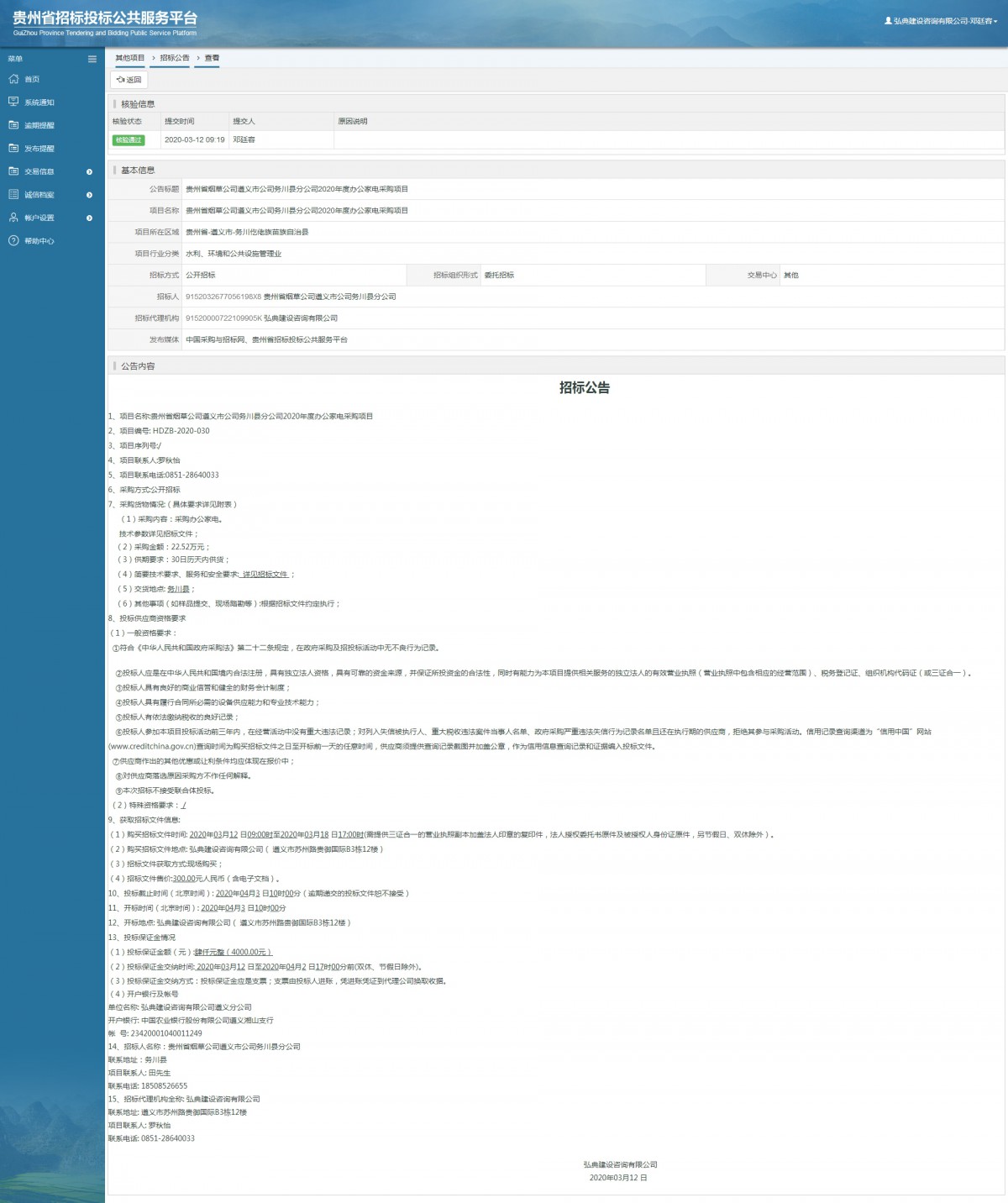Viewport: 1008px width, 1203px height.
Task: Click the user avatar icon in header
Action: point(888,21)
